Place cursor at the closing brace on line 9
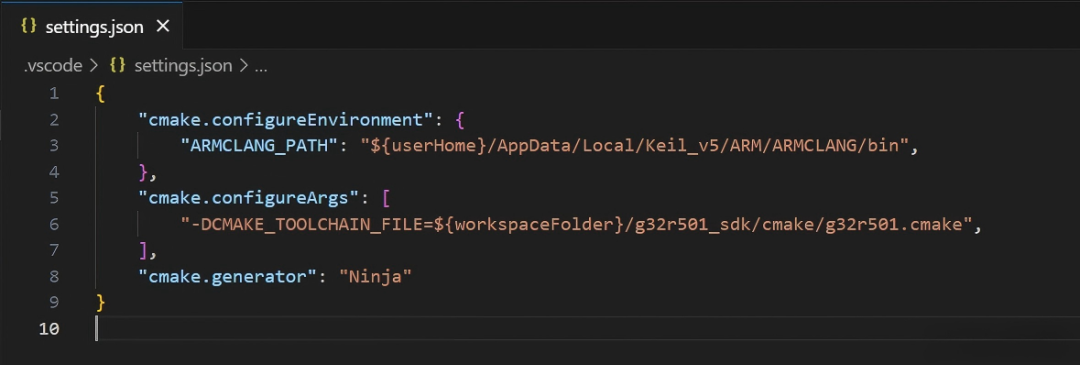This screenshot has width=1080, height=365. point(101,303)
